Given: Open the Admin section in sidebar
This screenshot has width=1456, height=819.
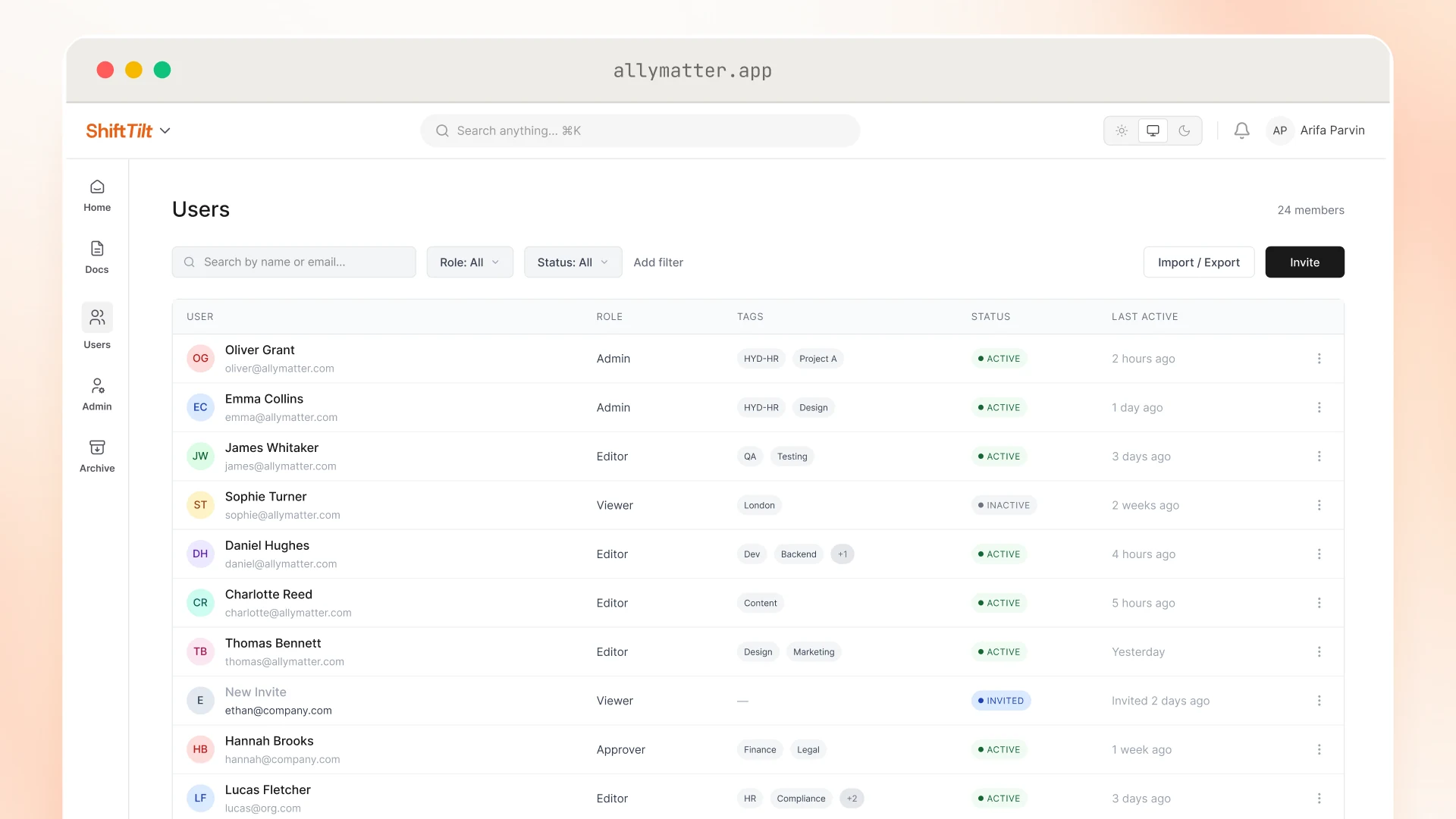Looking at the screenshot, I should tap(97, 394).
